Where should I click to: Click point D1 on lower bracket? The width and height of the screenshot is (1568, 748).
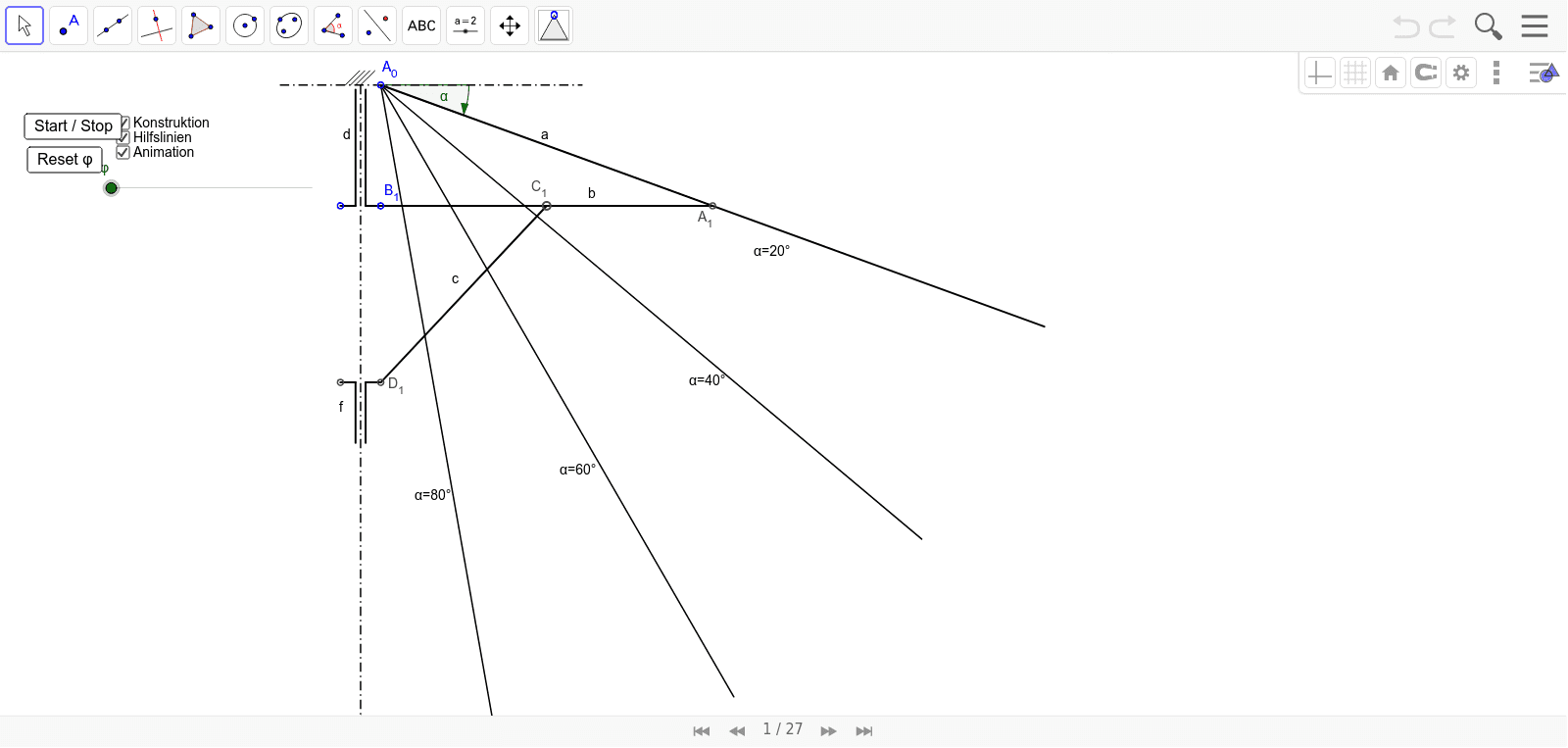click(x=381, y=382)
